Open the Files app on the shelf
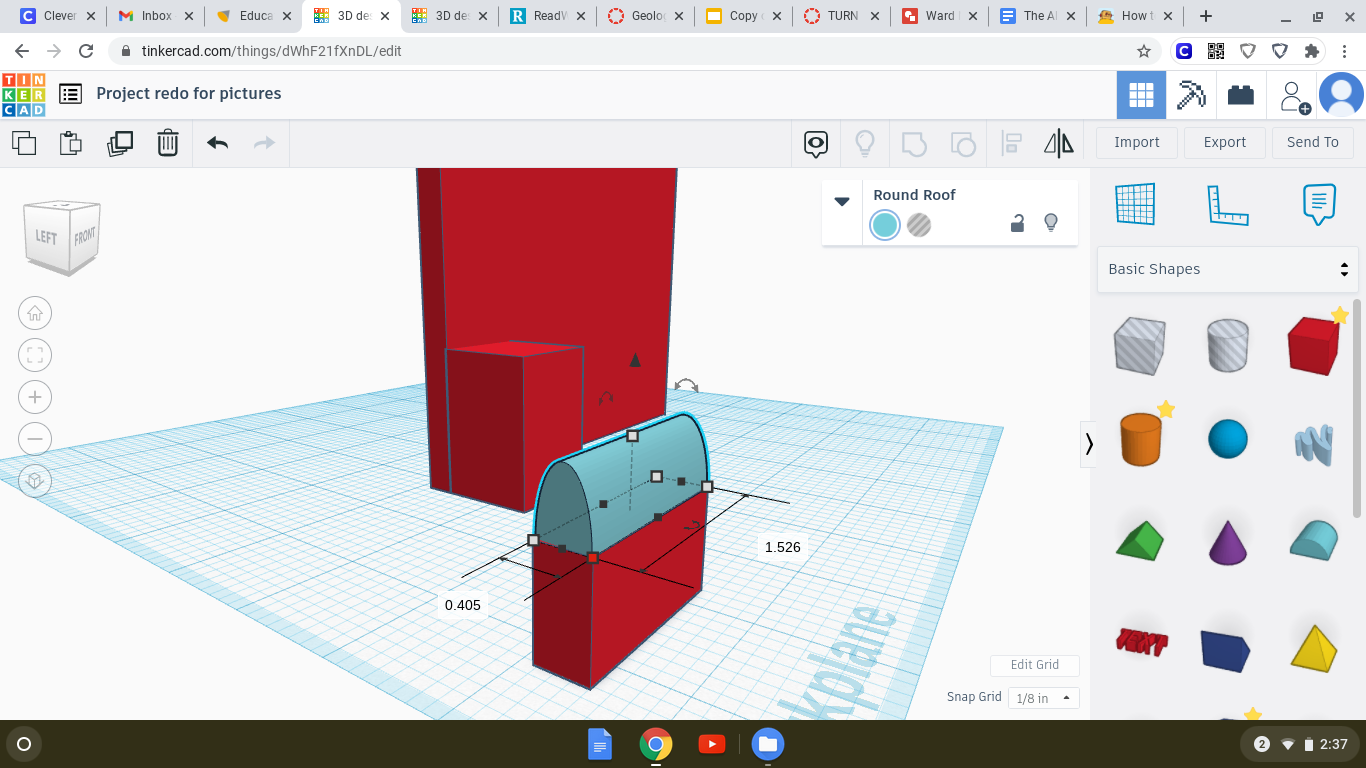Screen dimensions: 1366x768 click(768, 744)
